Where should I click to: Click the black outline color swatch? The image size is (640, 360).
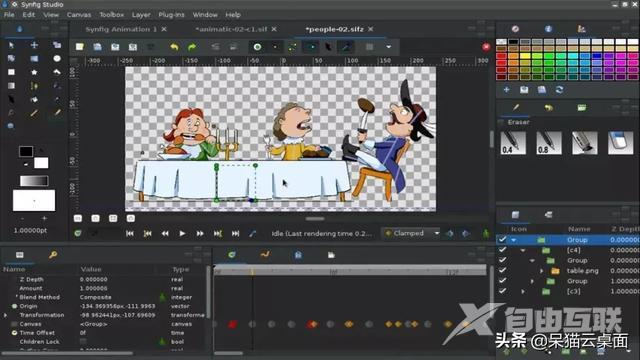[26, 151]
